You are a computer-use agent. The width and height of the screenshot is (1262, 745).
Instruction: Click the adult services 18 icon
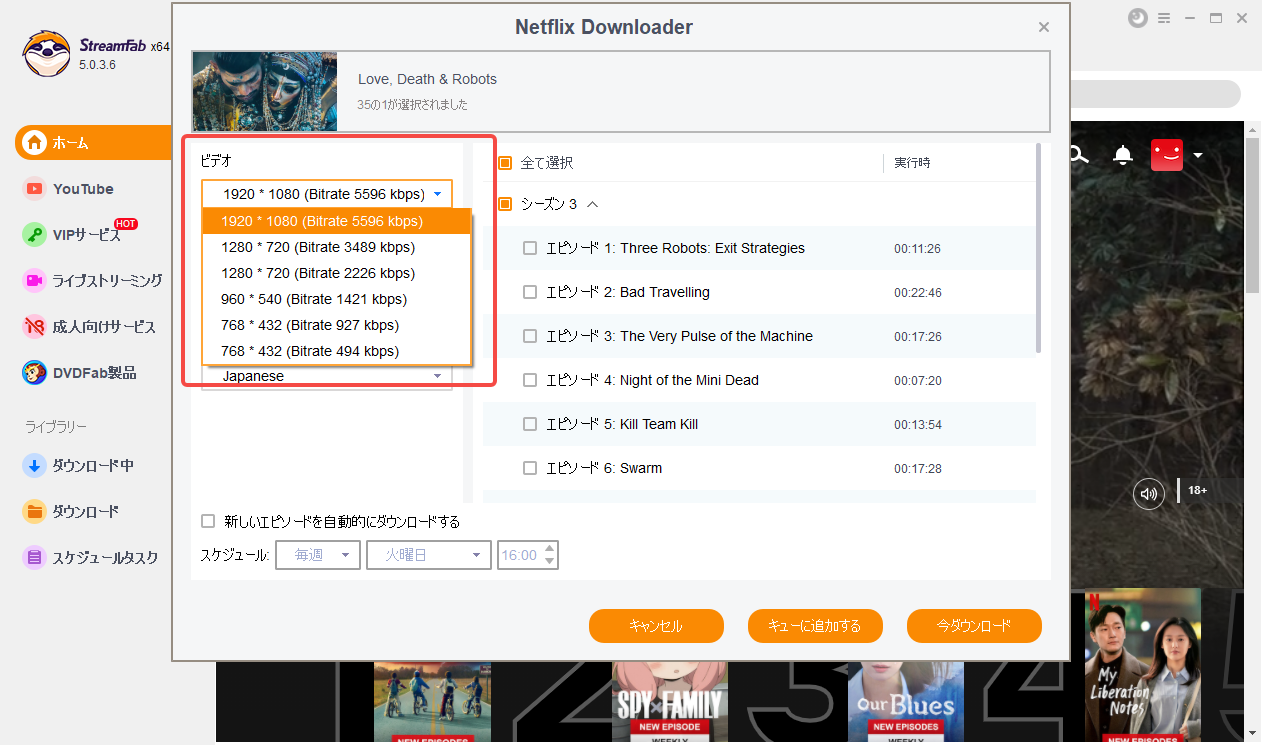[35, 327]
